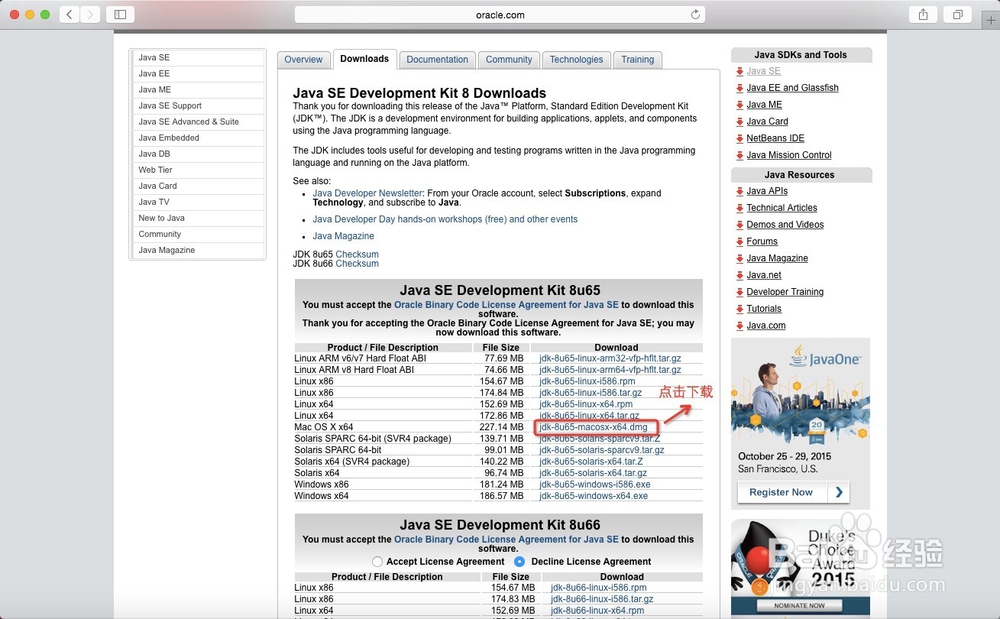The width and height of the screenshot is (1000, 619).
Task: Open the Java.net resource link
Action: [x=764, y=275]
